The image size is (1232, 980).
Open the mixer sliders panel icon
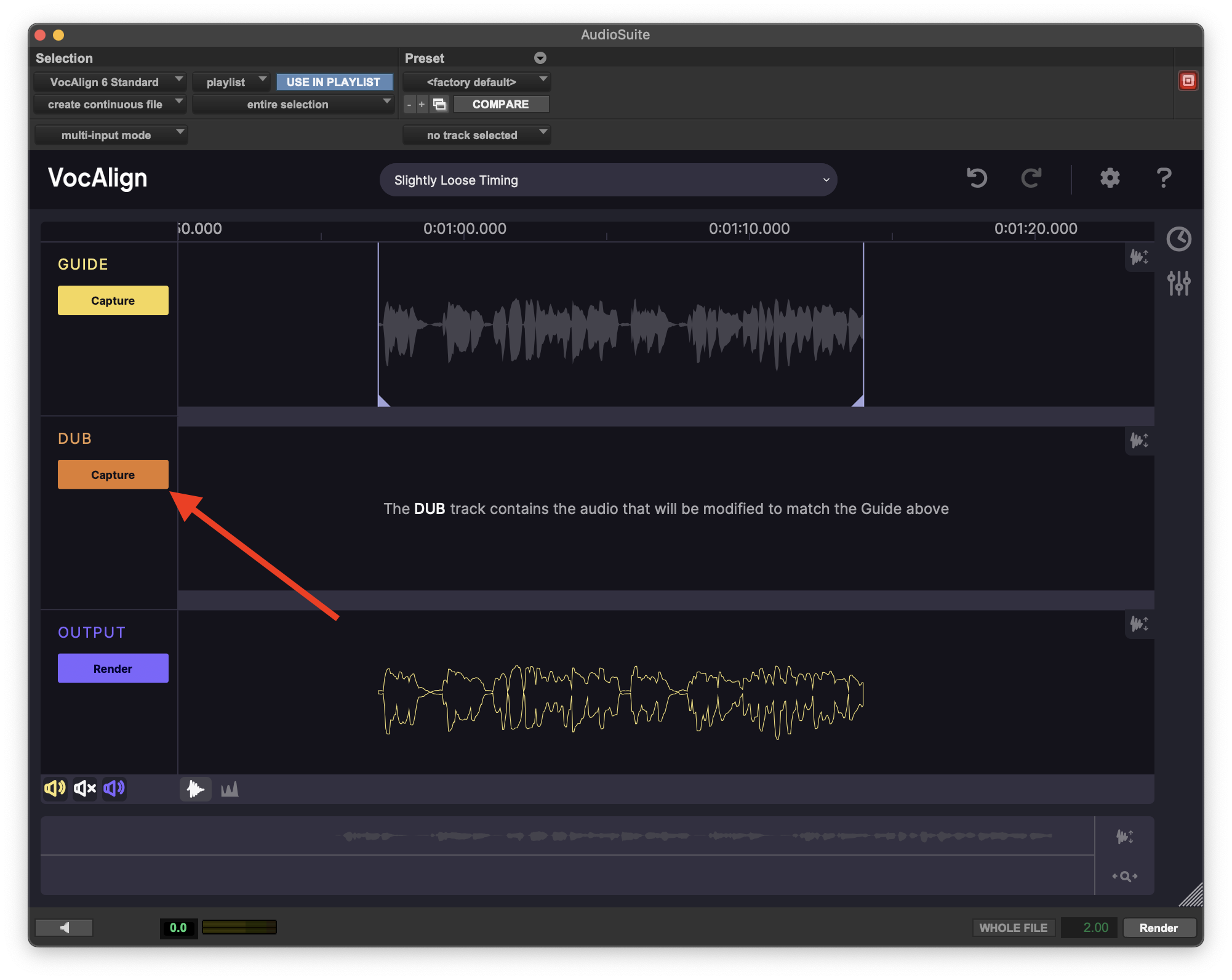(x=1178, y=283)
